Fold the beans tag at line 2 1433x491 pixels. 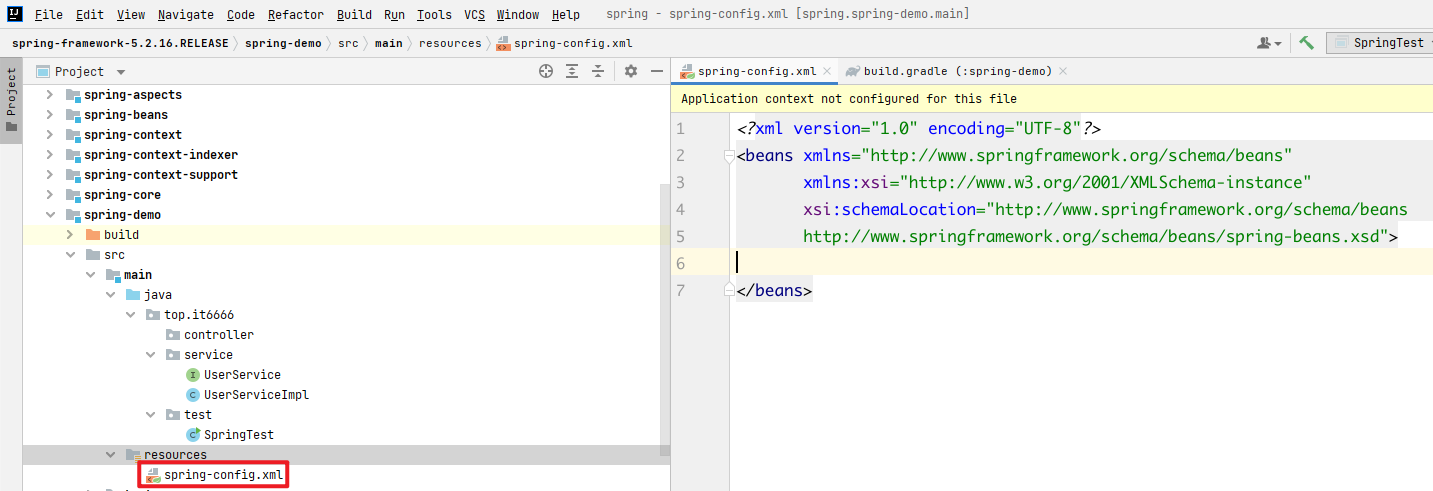click(x=729, y=156)
